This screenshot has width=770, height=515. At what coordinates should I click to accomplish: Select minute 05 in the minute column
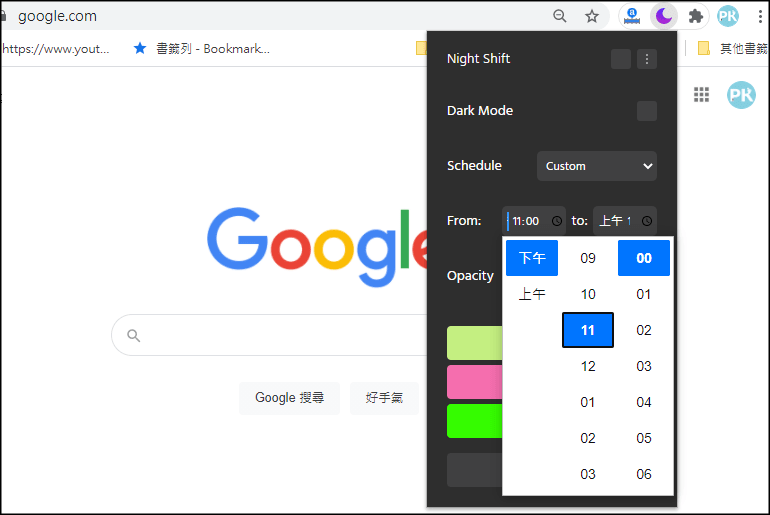[x=644, y=438]
